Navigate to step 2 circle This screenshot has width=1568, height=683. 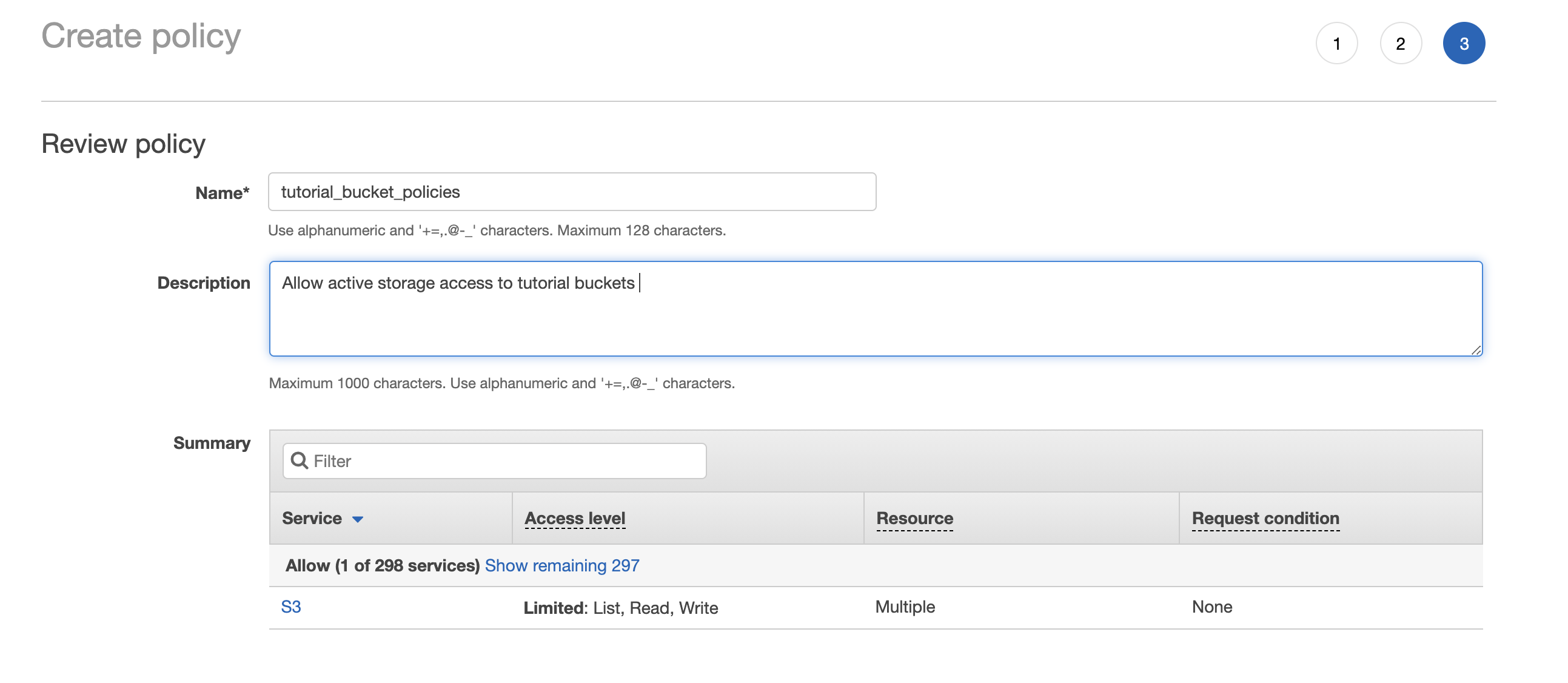tap(1400, 43)
